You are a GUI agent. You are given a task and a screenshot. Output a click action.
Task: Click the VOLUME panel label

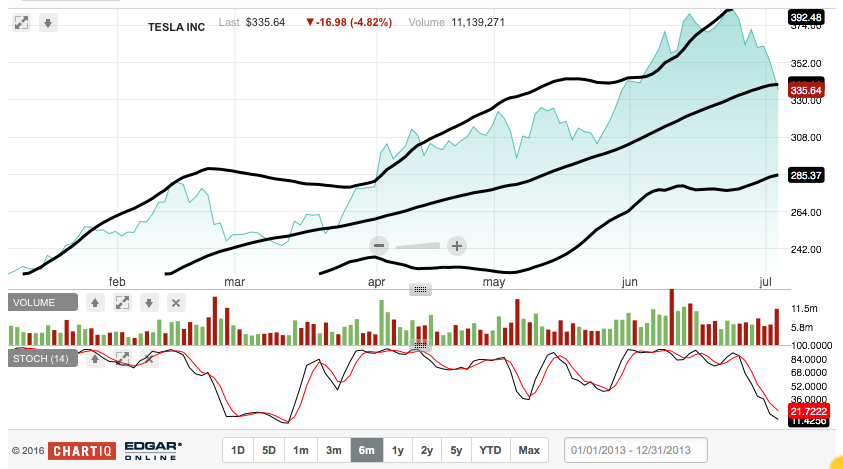42,302
